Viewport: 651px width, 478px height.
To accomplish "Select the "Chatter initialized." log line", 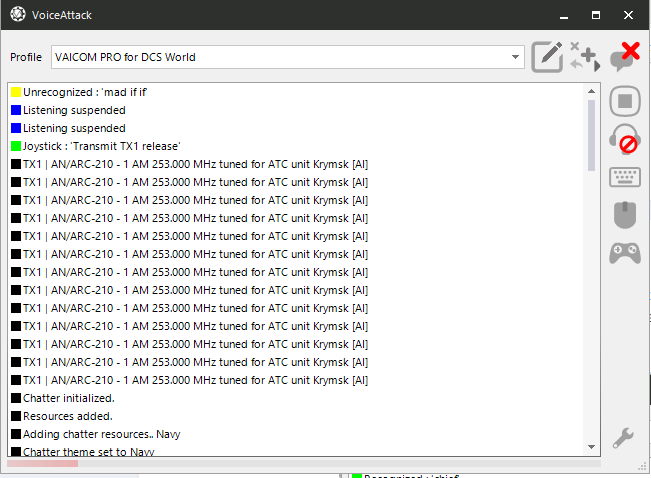I will point(69,398).
